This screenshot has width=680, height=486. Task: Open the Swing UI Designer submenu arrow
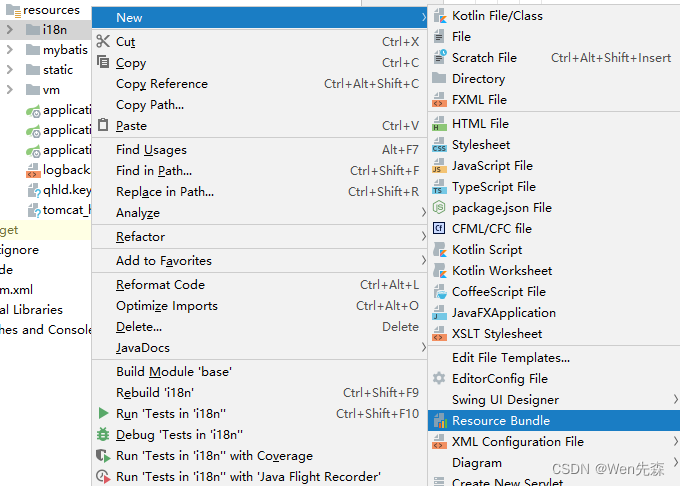pyautogui.click(x=675, y=399)
